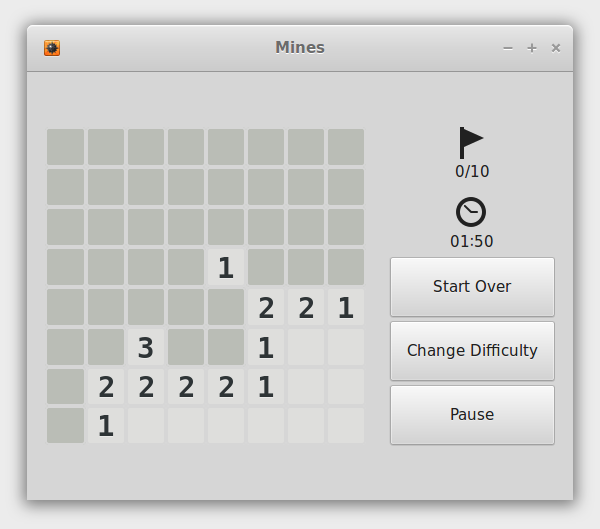
Task: Click the 1 tile in the bottom row
Action: 106,425
